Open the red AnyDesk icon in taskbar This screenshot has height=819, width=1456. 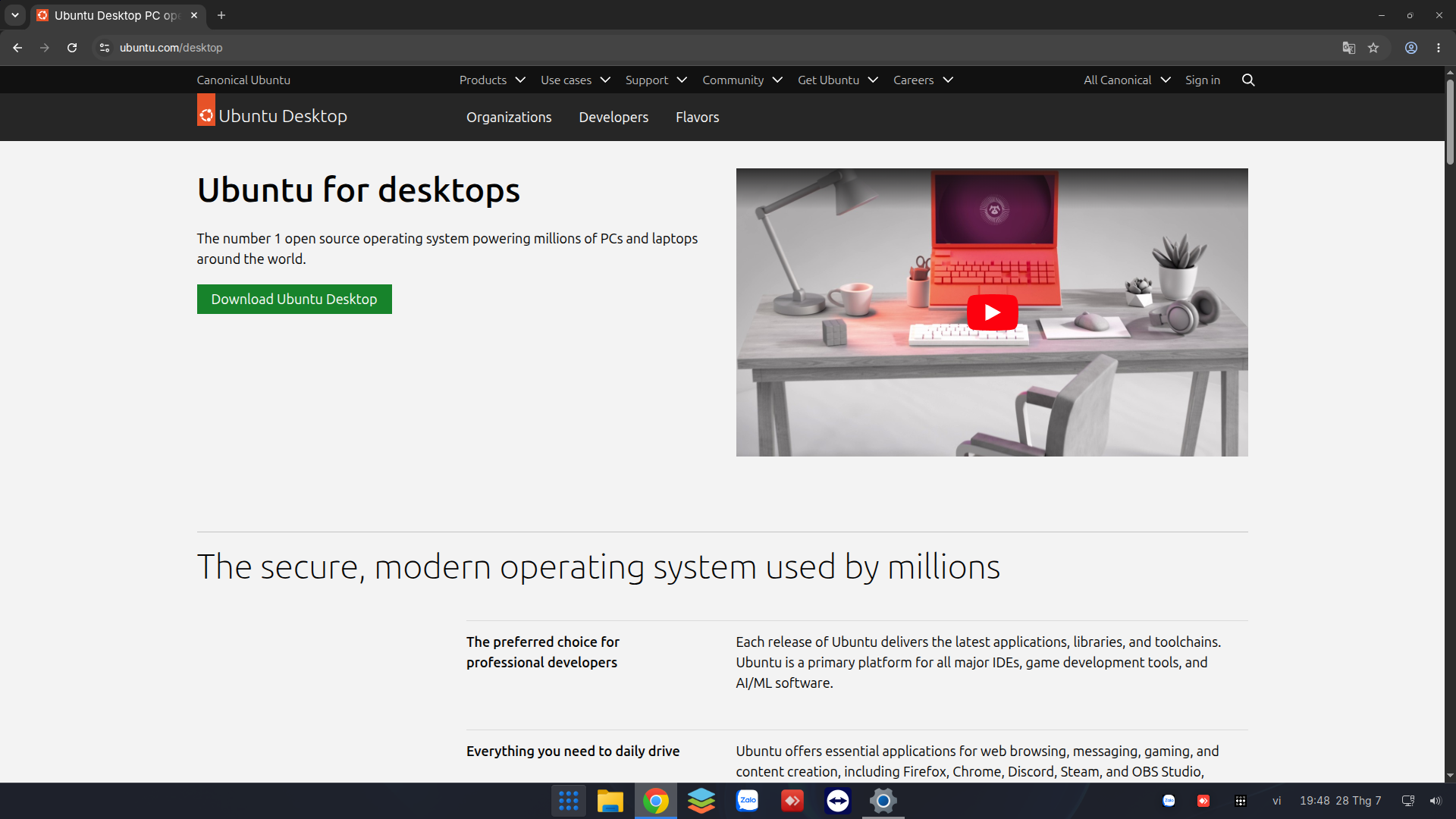(x=792, y=801)
